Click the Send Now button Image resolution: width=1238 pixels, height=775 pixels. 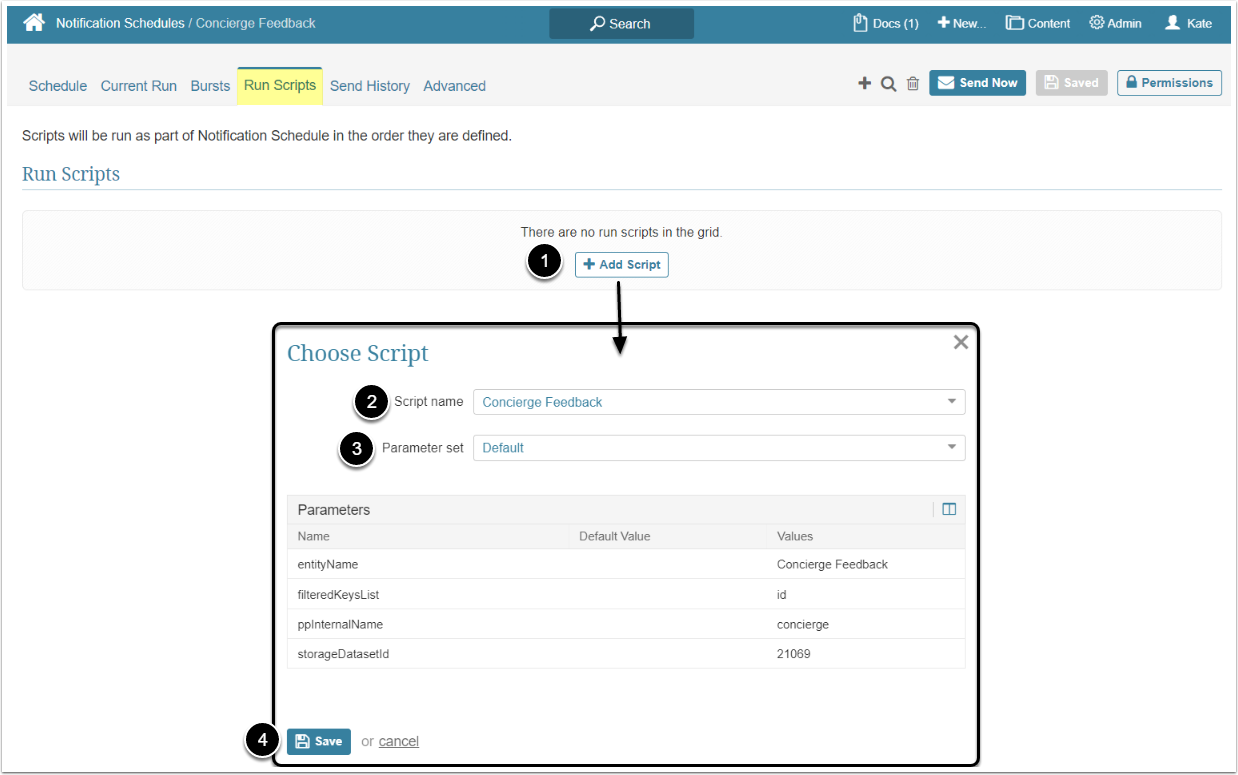977,83
